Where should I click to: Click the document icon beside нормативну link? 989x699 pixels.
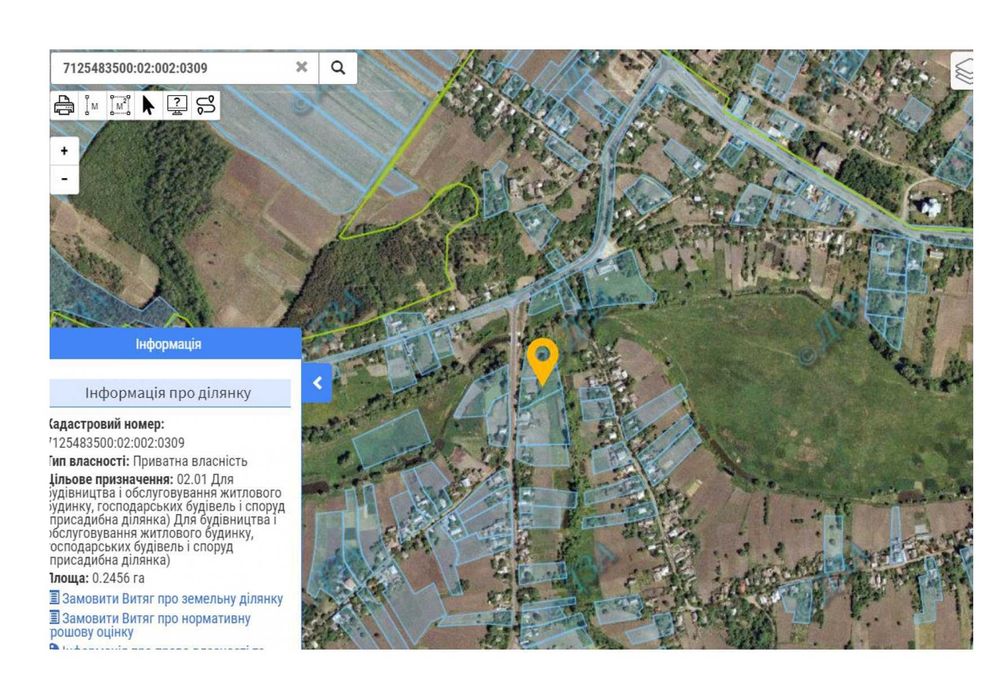[55, 617]
